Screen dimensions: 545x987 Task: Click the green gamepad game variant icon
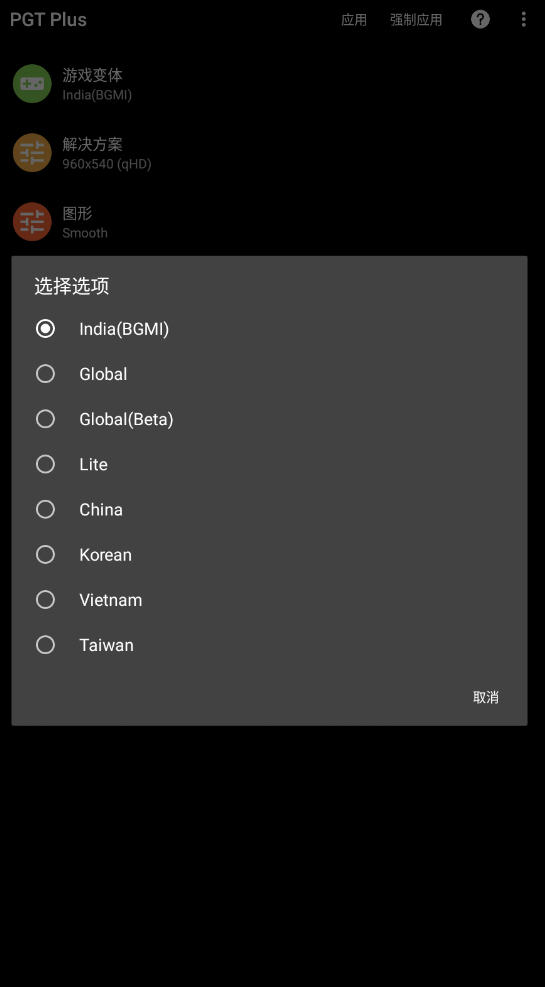tap(32, 84)
